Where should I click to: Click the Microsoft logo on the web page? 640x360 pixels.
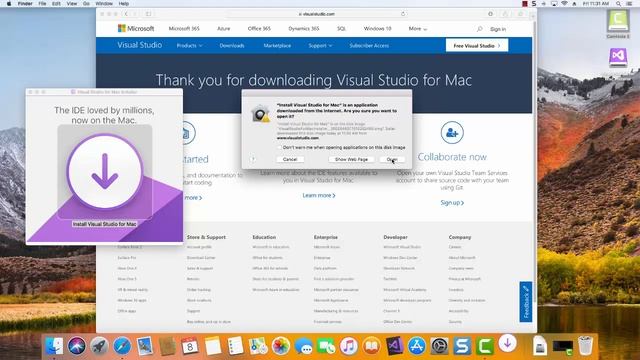tap(136, 28)
